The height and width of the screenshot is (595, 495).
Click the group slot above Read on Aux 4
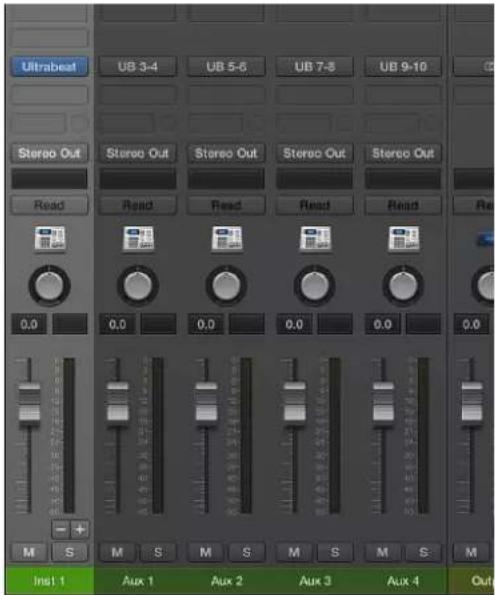point(403,179)
